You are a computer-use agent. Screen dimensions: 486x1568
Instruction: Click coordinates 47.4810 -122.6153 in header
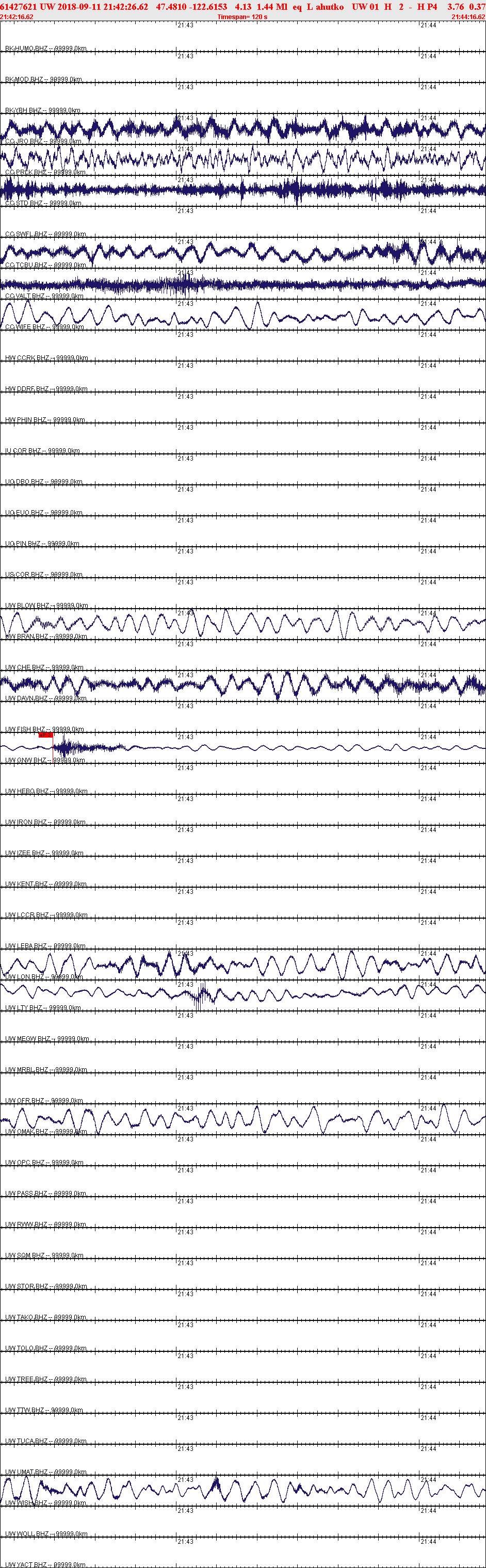(192, 7)
